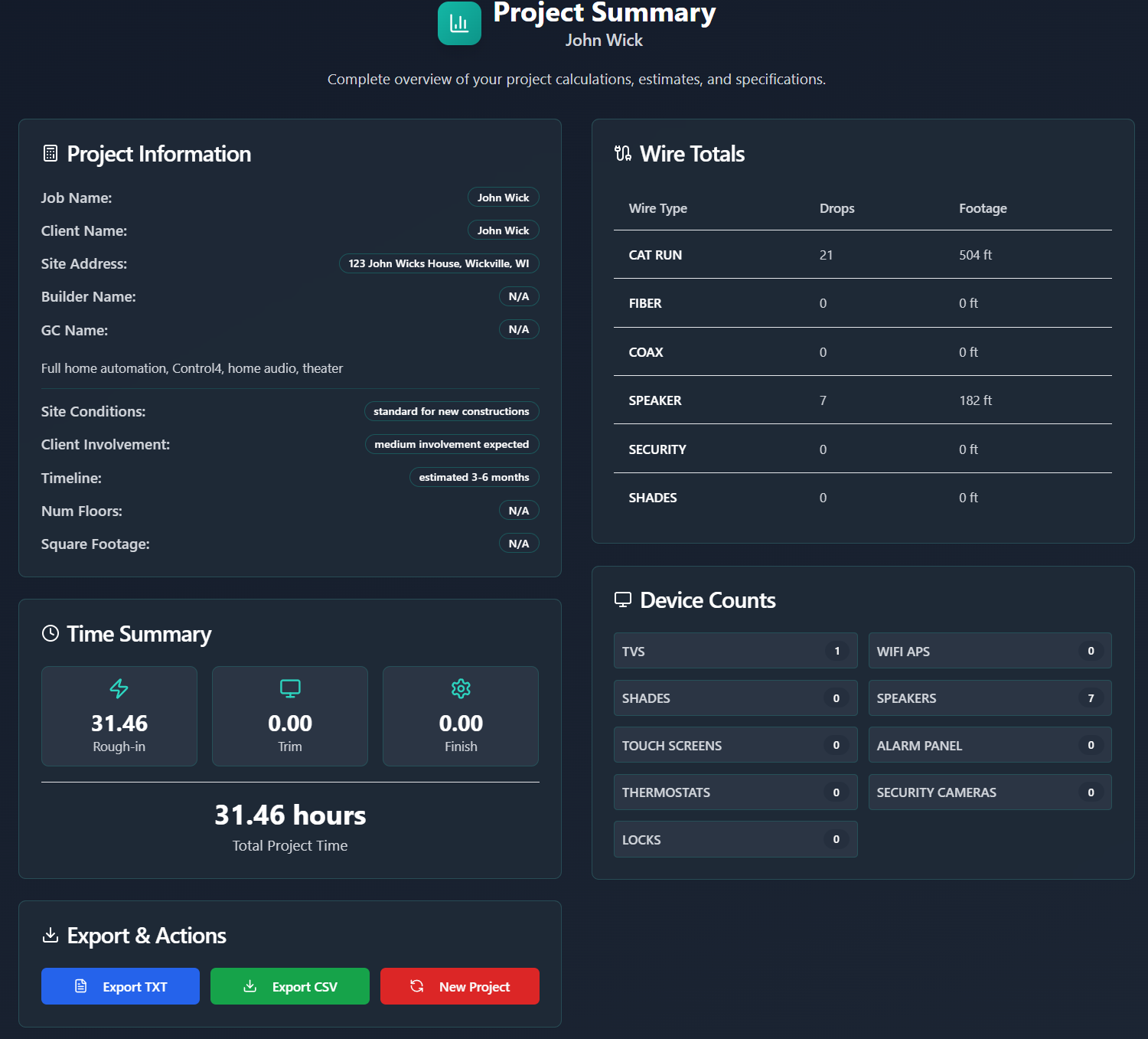This screenshot has width=1148, height=1039.
Task: Start a New Project with red button
Action: 459,986
